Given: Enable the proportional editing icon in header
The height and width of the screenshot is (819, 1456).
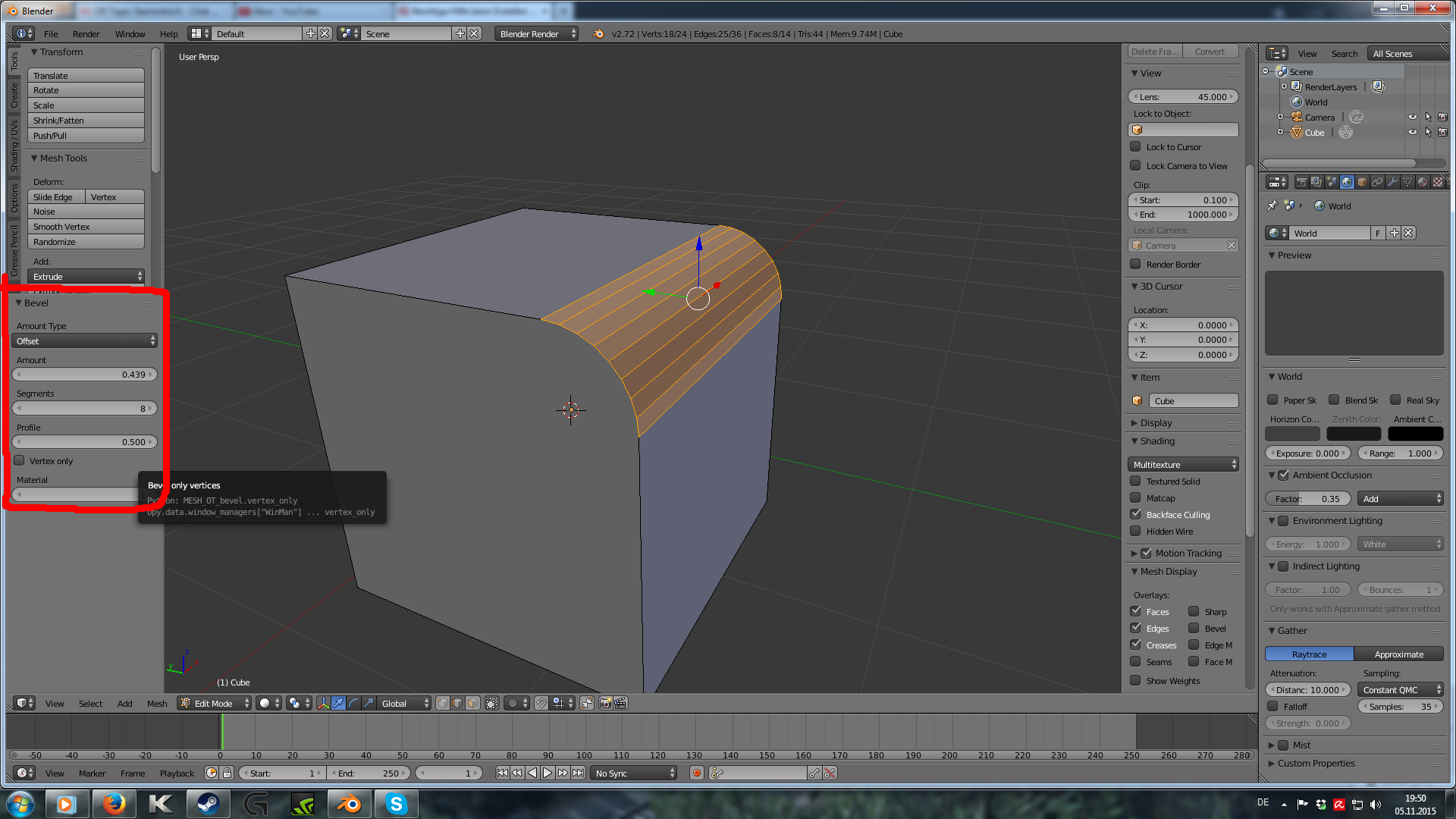Looking at the screenshot, I should [513, 704].
